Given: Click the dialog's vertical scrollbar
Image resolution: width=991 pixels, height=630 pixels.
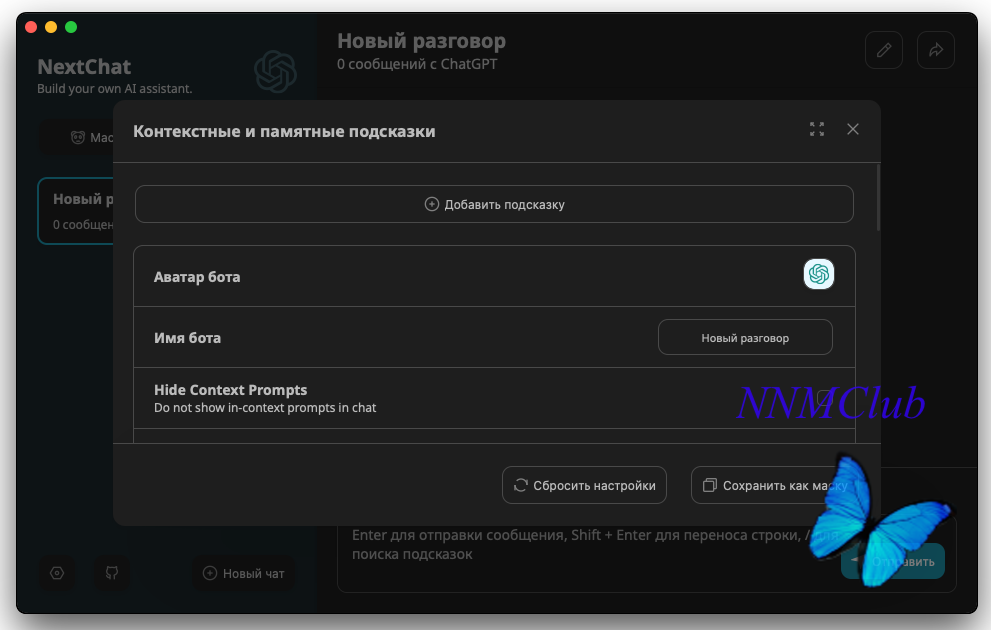Looking at the screenshot, I should coord(878,198).
